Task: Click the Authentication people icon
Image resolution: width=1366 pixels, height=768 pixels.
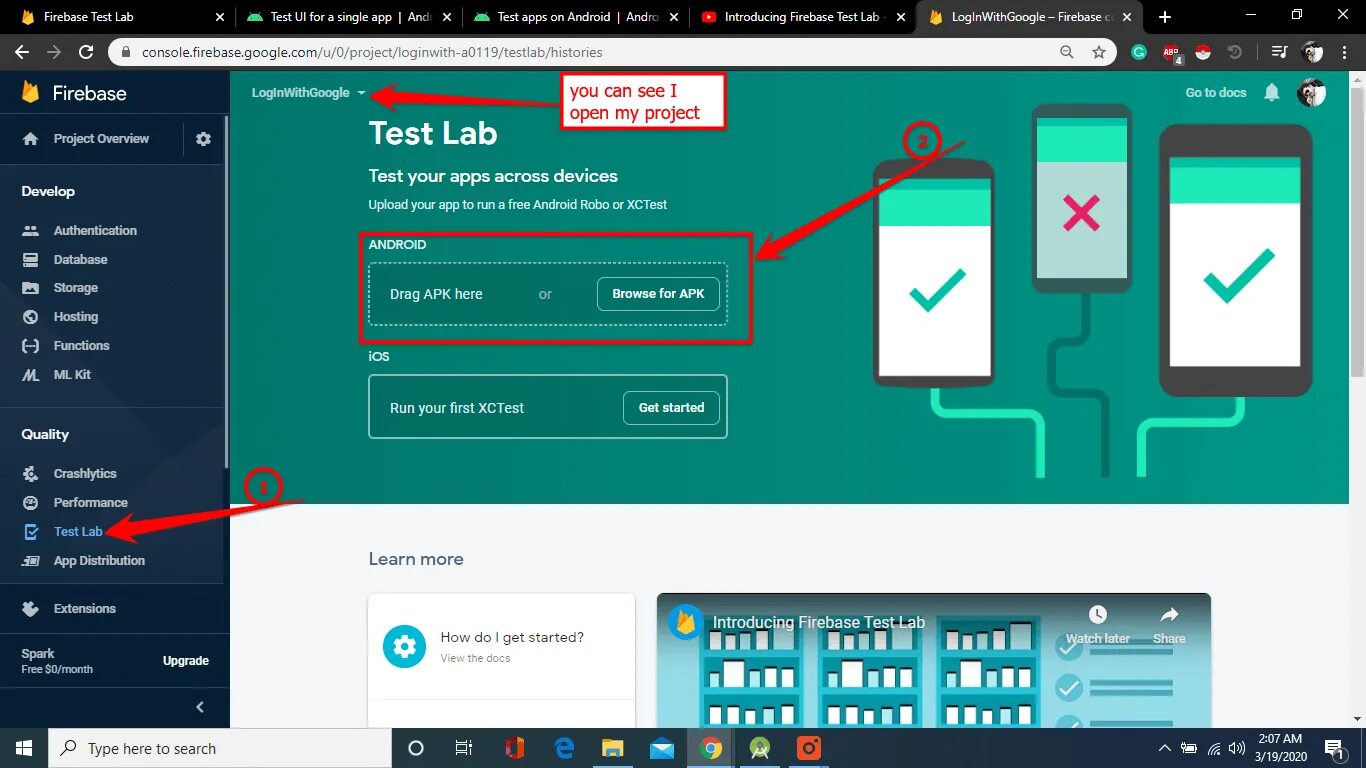Action: click(31, 230)
